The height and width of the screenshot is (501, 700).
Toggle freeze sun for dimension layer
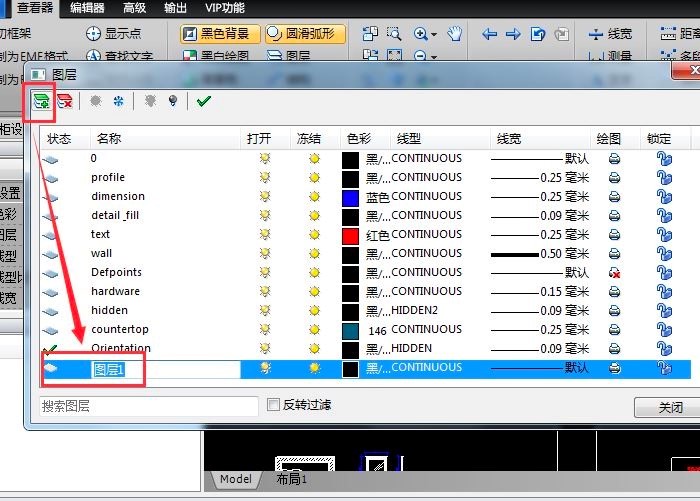pos(314,197)
